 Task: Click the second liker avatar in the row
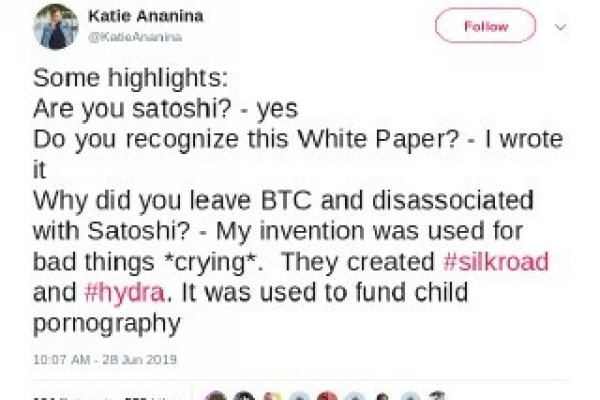click(x=244, y=397)
